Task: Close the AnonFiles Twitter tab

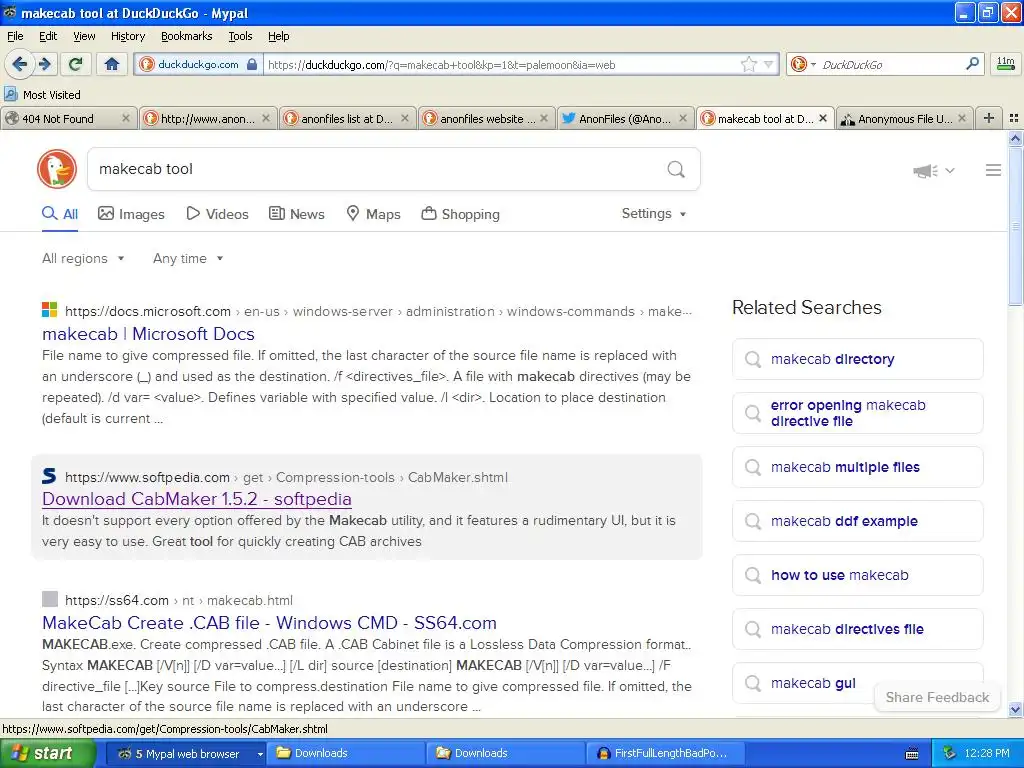Action: tap(683, 118)
